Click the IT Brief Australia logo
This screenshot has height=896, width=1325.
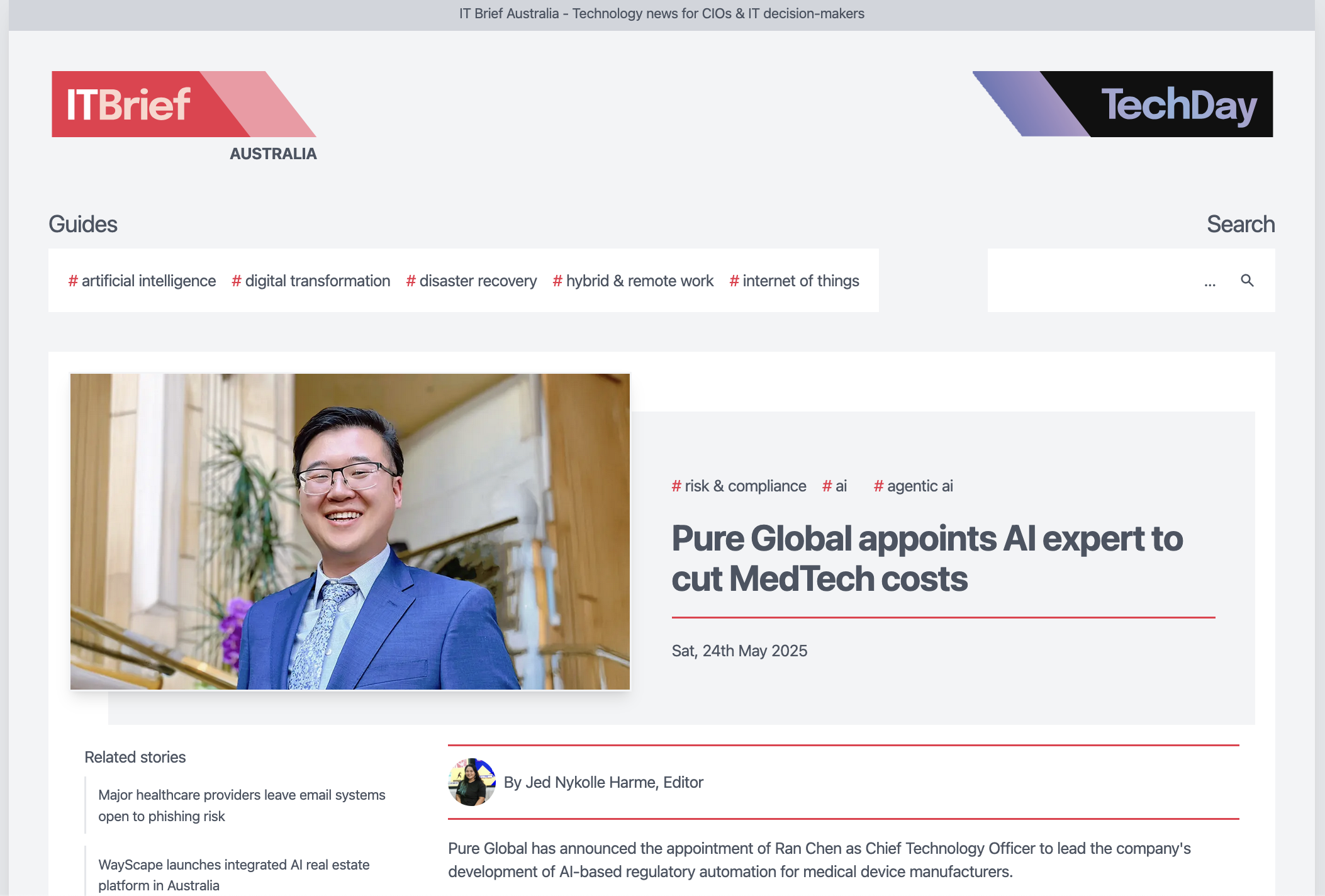(184, 116)
